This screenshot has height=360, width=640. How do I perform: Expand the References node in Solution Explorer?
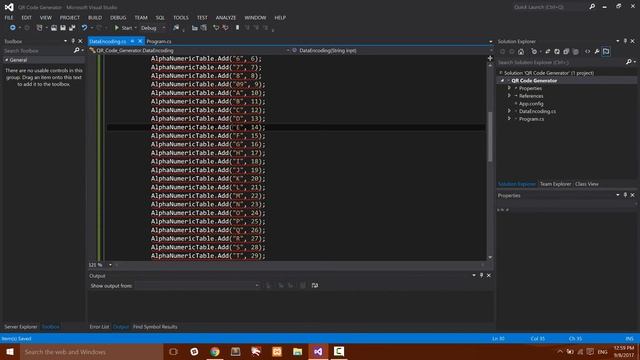coord(509,96)
